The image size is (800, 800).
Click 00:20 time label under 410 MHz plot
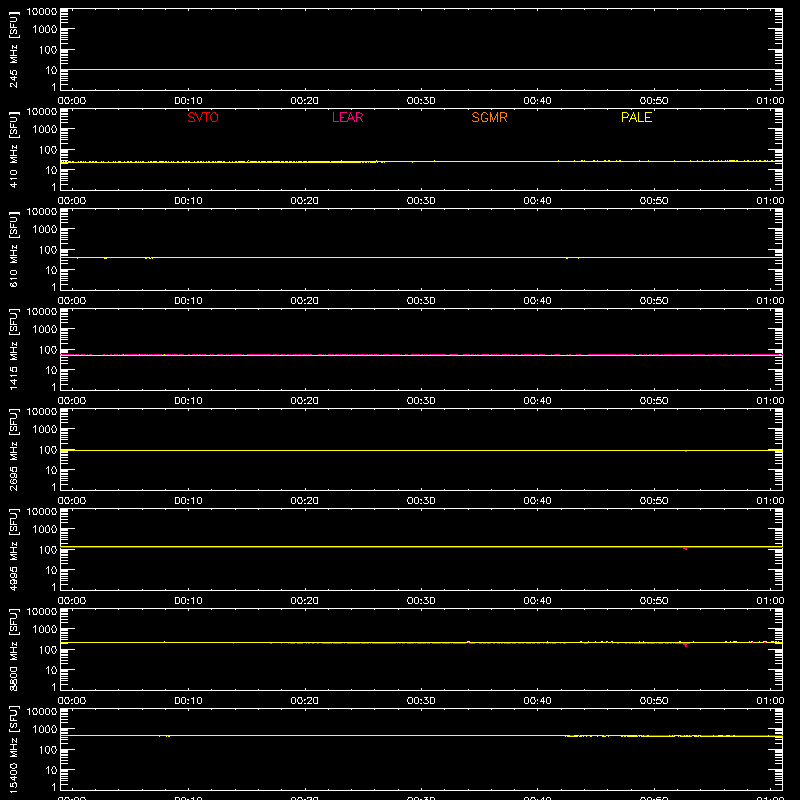305,201
